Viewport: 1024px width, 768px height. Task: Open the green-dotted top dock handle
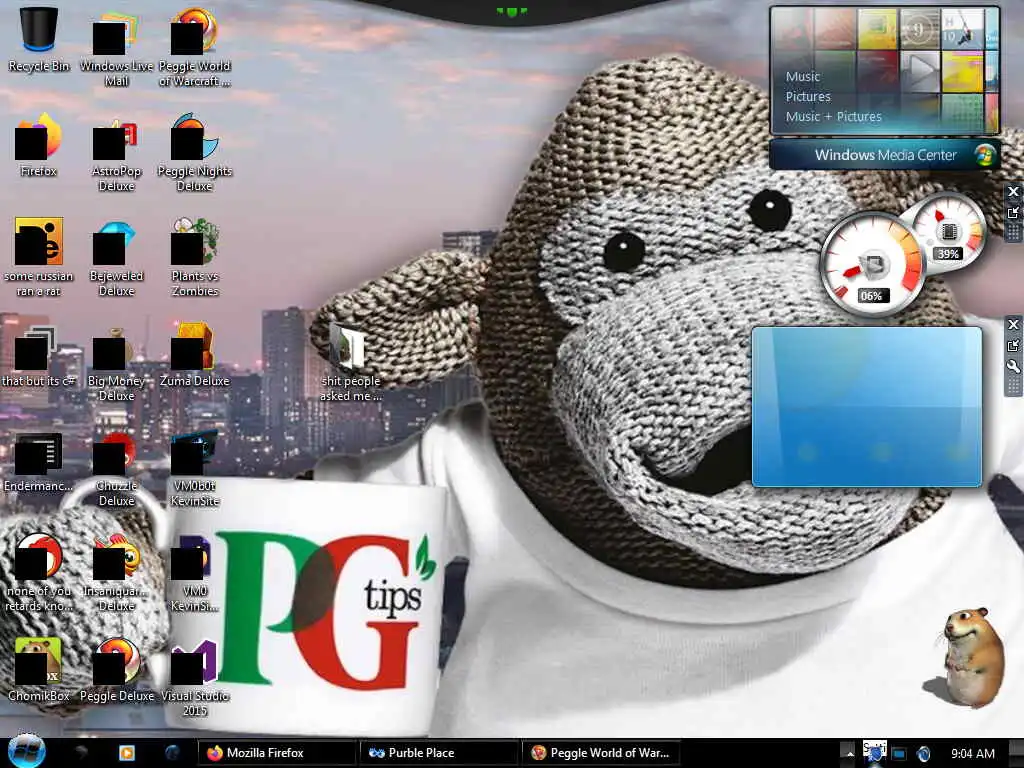pos(511,11)
